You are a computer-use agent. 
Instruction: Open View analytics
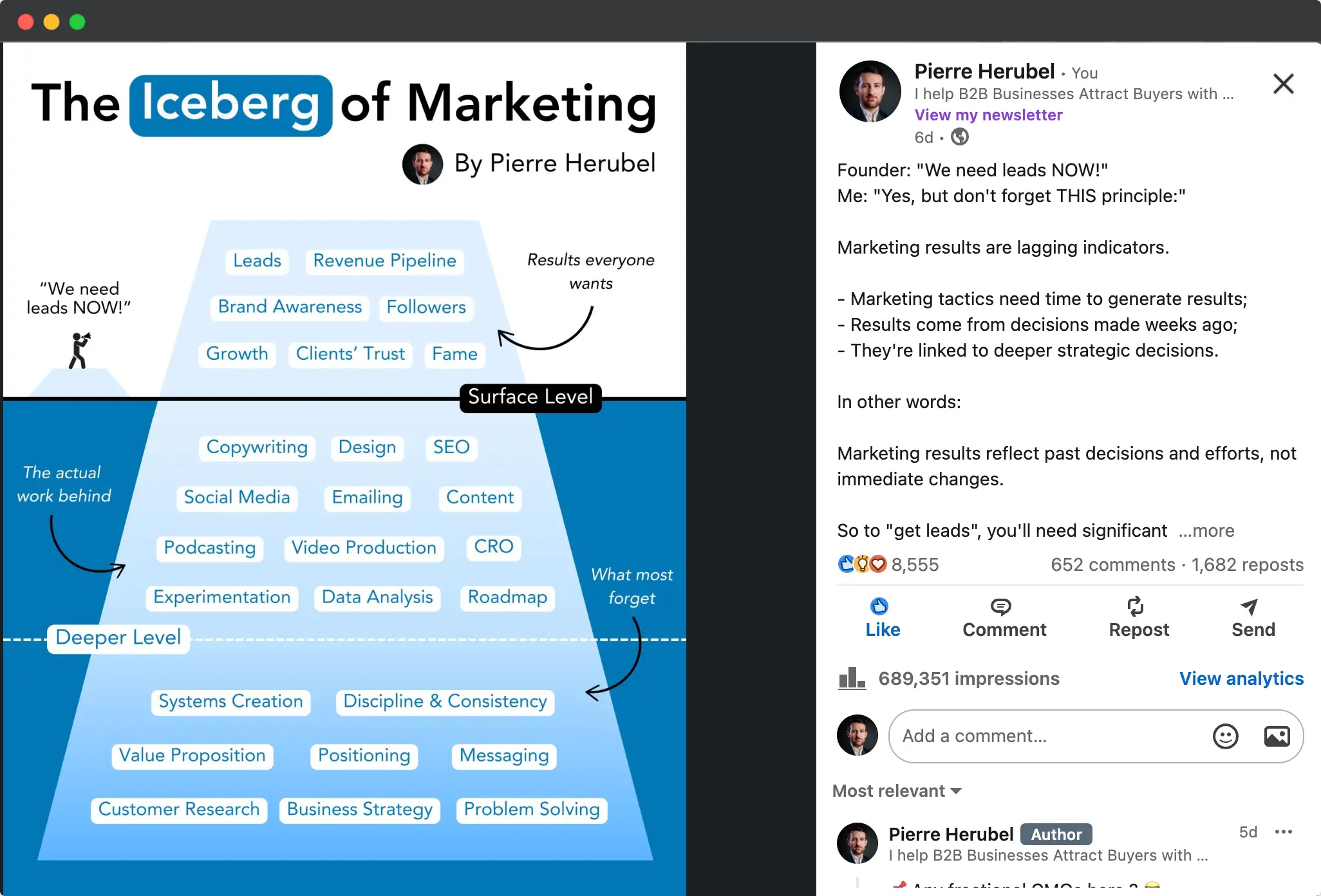point(1241,678)
